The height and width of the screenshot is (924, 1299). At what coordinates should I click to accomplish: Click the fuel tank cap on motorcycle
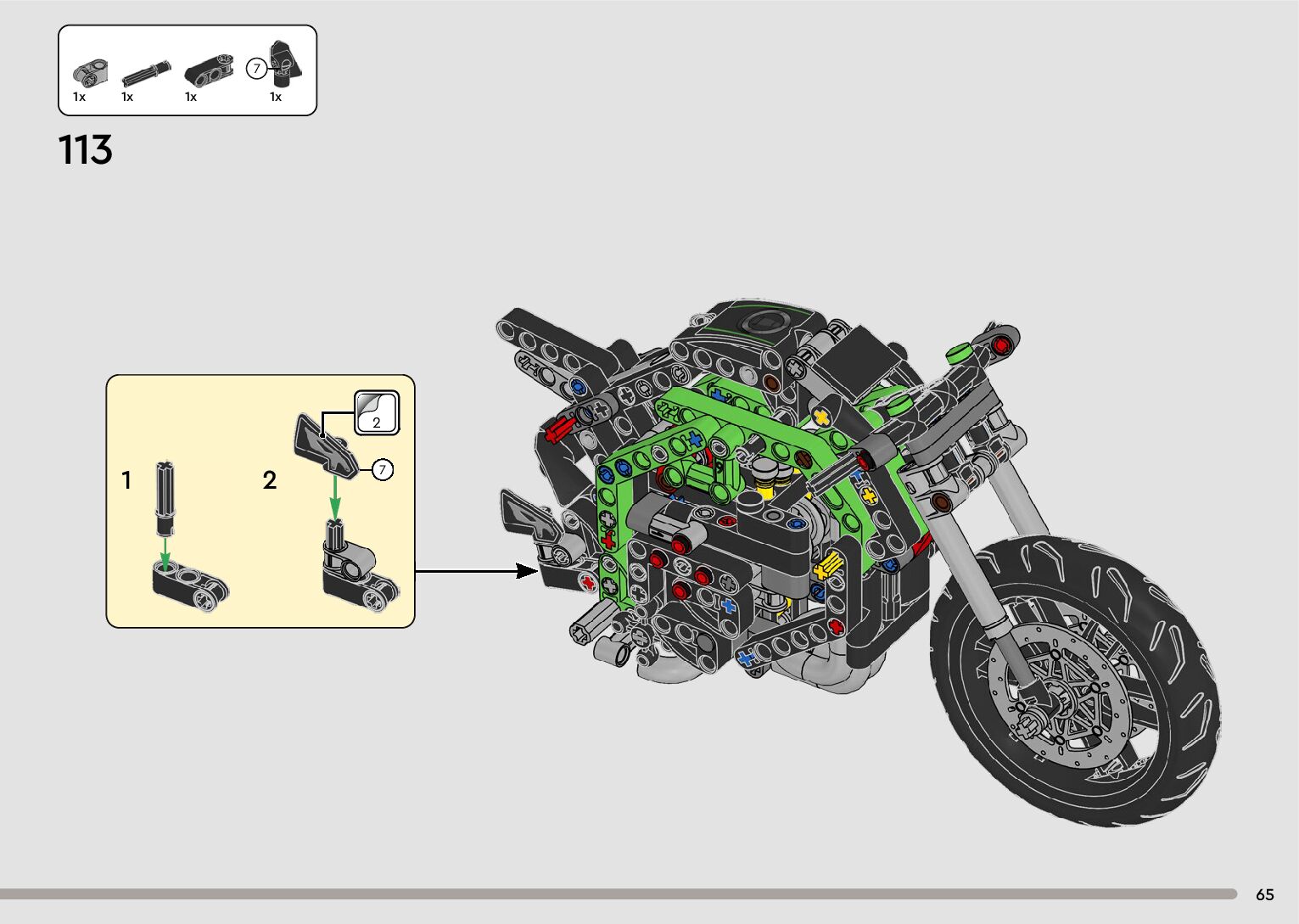[x=762, y=322]
